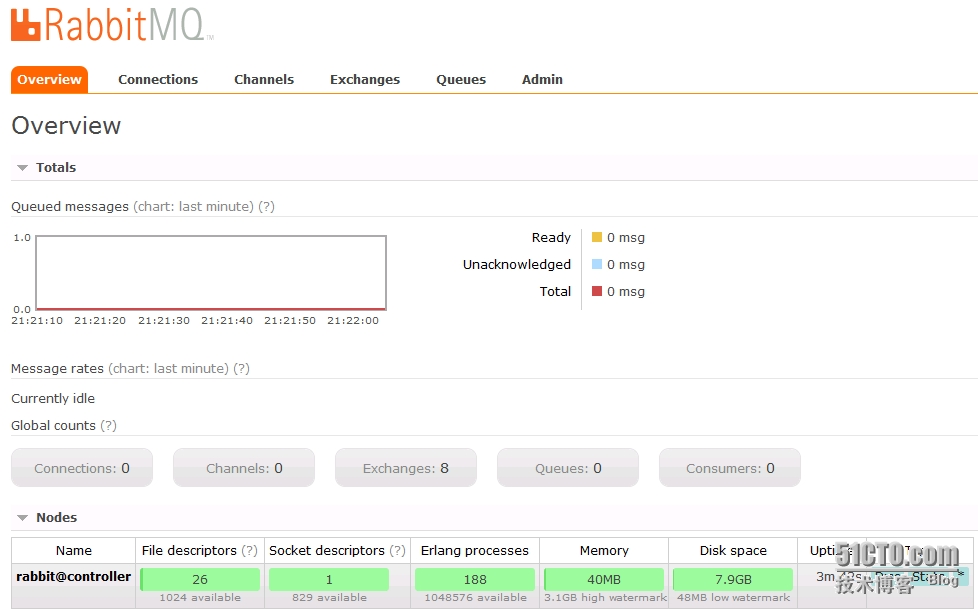Screen dimensions: 978x613
Task: Open the Admin tab
Action: [x=542, y=80]
